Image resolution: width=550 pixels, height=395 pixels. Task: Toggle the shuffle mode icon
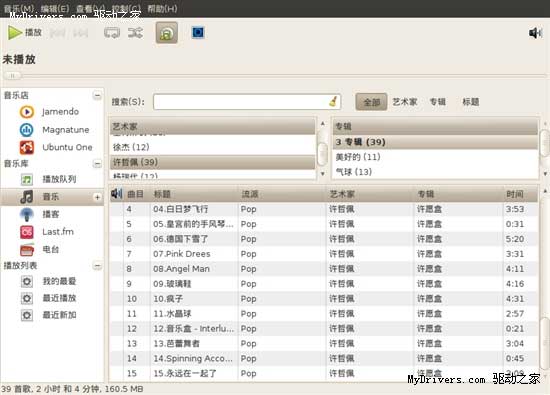(135, 33)
